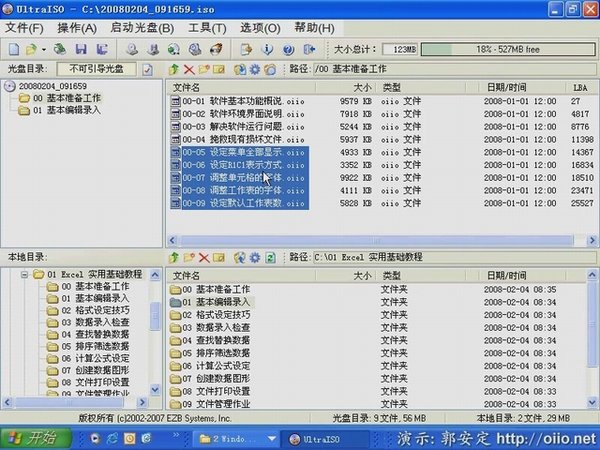Screen dimensions: 600x450
Task: Click the Add files toolbar icon
Action: (x=246, y=49)
